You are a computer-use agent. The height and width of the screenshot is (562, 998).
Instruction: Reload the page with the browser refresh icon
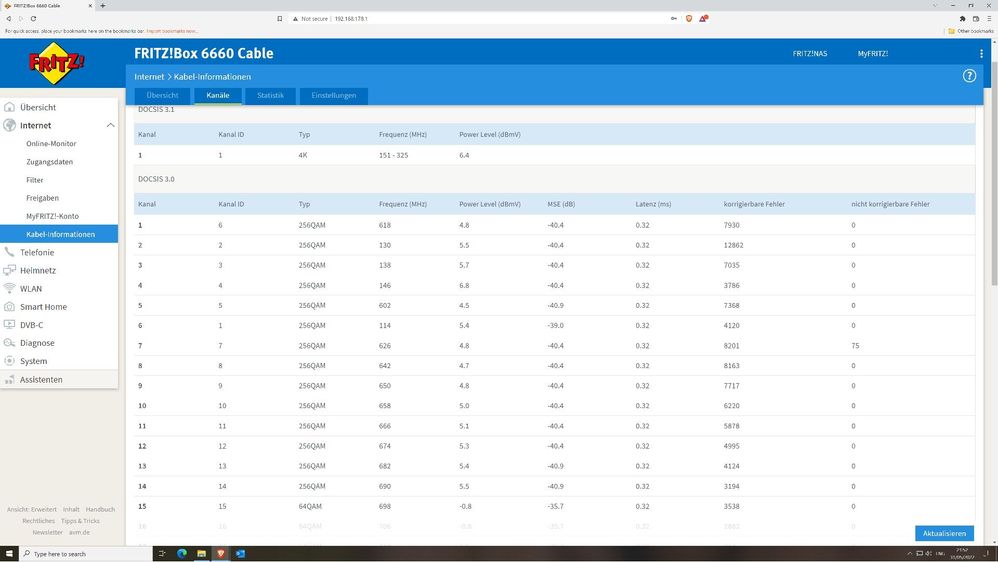(x=34, y=18)
